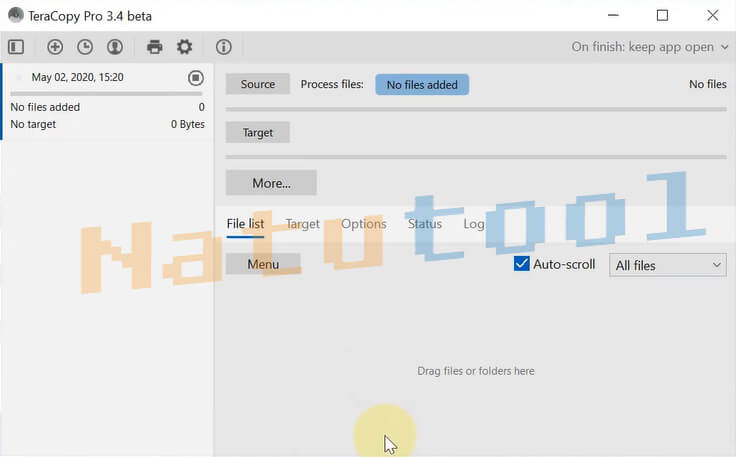Open the Status tab

pos(424,224)
